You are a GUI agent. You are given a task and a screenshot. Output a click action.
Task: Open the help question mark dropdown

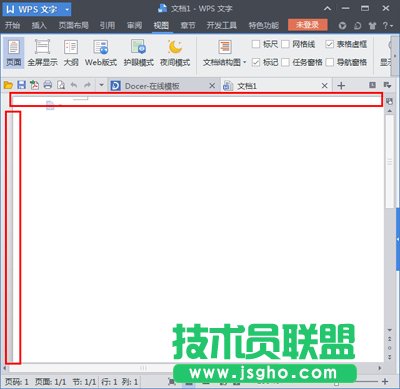[388, 26]
